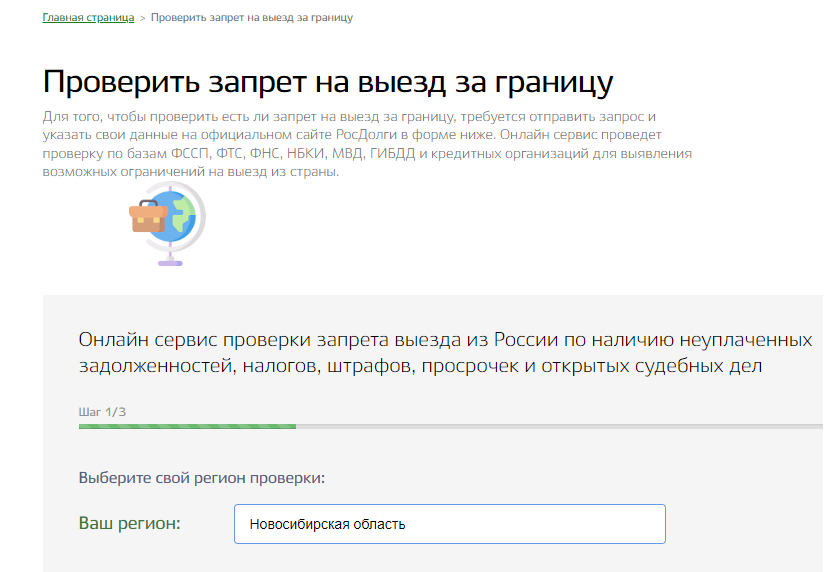Click the breadcrumb separator arrow
The width and height of the screenshot is (824, 572).
142,18
